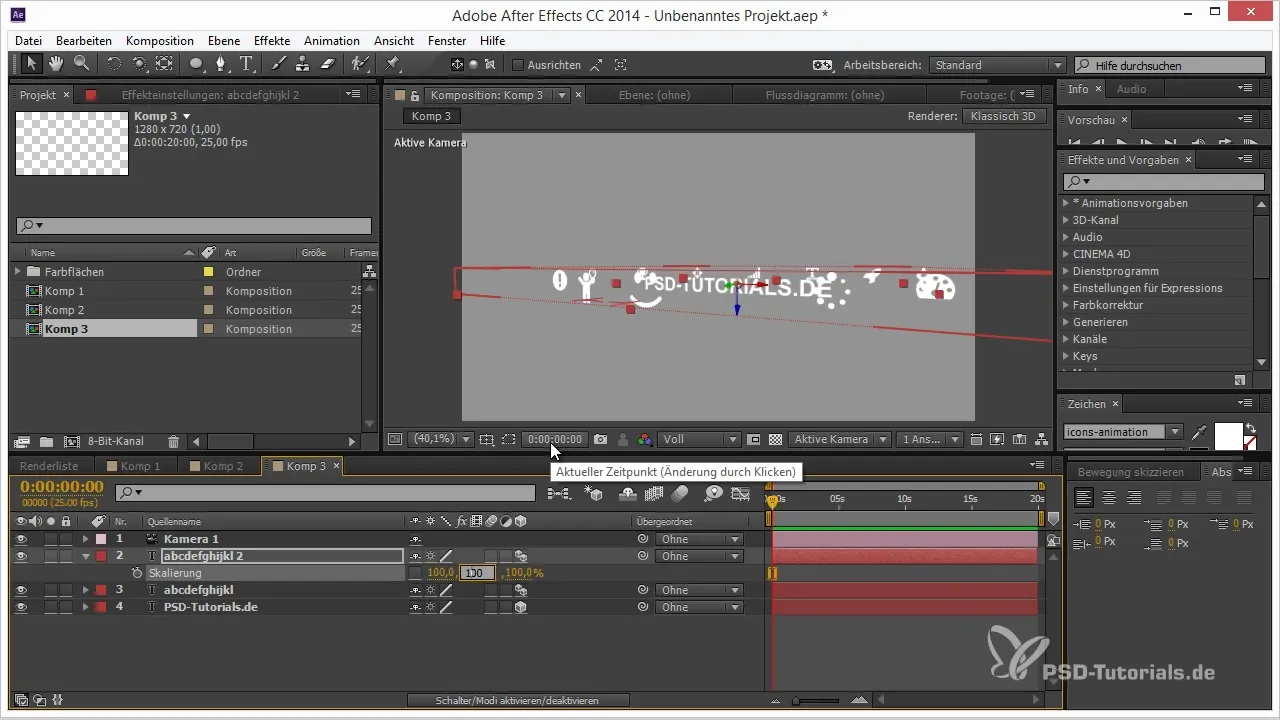The height and width of the screenshot is (720, 1280).
Task: Expand Animationsvorgaben effects category
Action: click(1066, 203)
